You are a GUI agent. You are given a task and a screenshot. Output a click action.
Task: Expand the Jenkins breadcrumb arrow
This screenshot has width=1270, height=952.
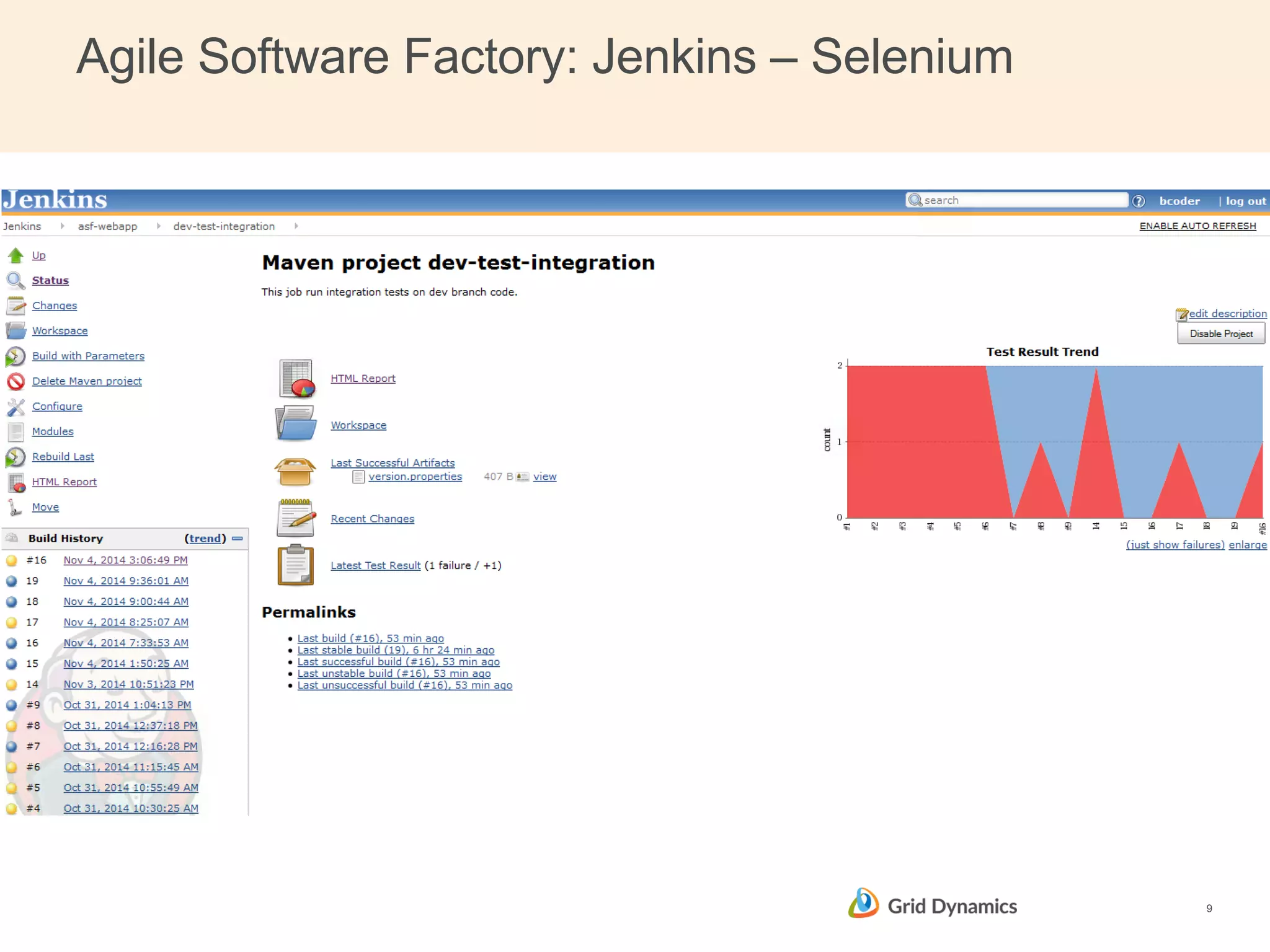pyautogui.click(x=62, y=226)
